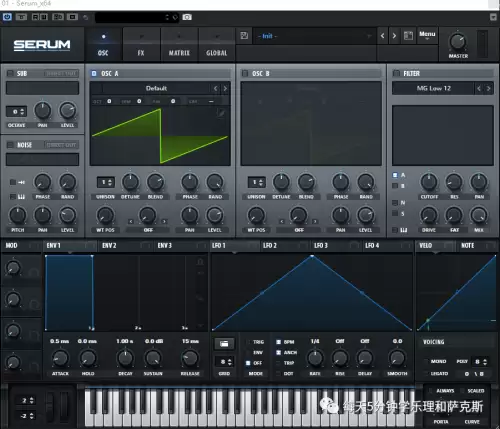
Task: Adjust OSC B unison voices stepper
Action: (x=257, y=182)
